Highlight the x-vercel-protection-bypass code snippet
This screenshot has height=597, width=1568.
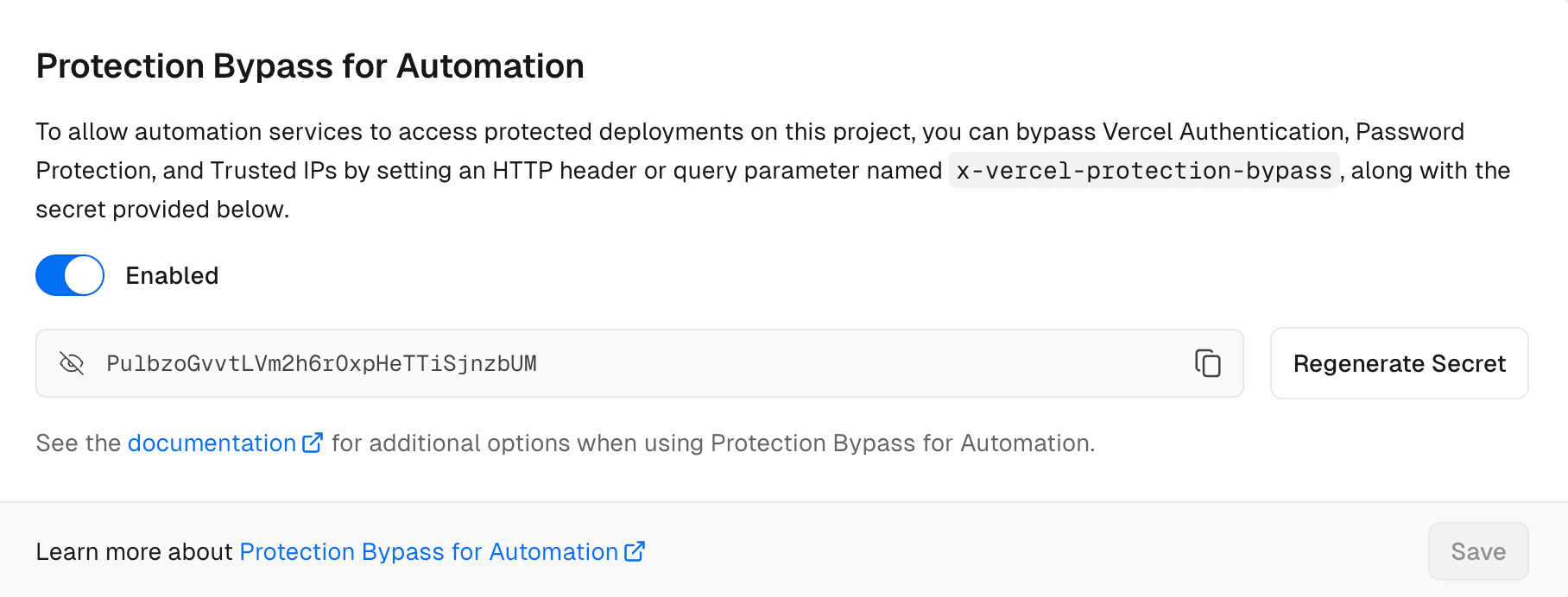1142,170
